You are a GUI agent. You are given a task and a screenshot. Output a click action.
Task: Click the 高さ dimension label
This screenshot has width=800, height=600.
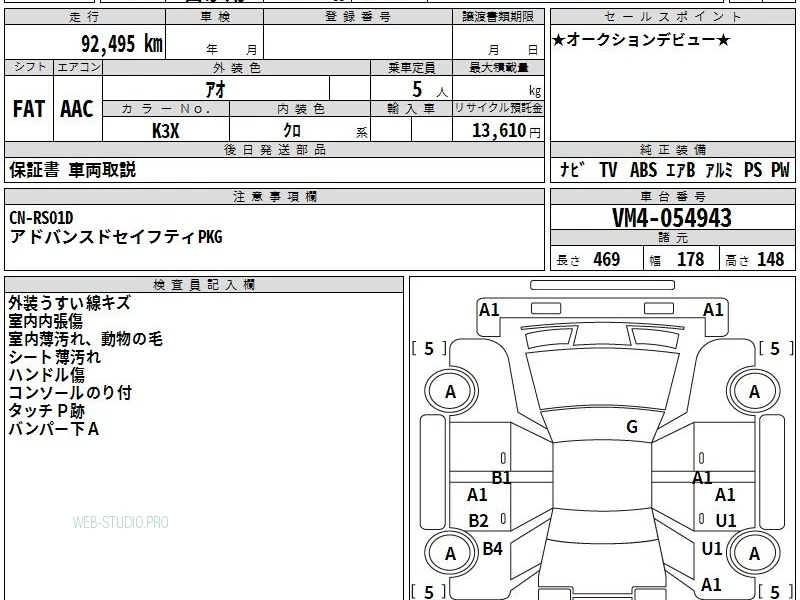tap(738, 261)
